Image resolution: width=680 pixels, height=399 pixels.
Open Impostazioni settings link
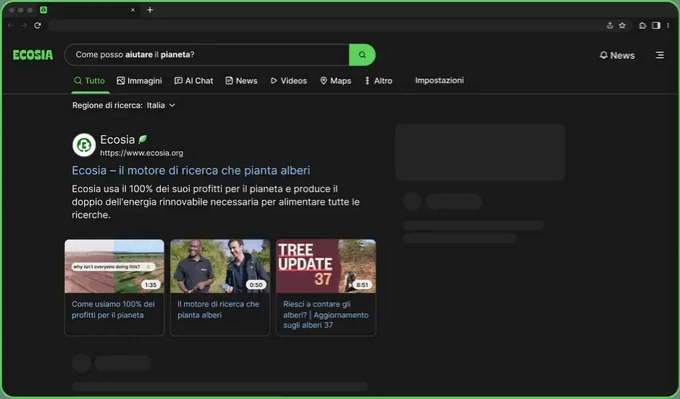coord(439,80)
